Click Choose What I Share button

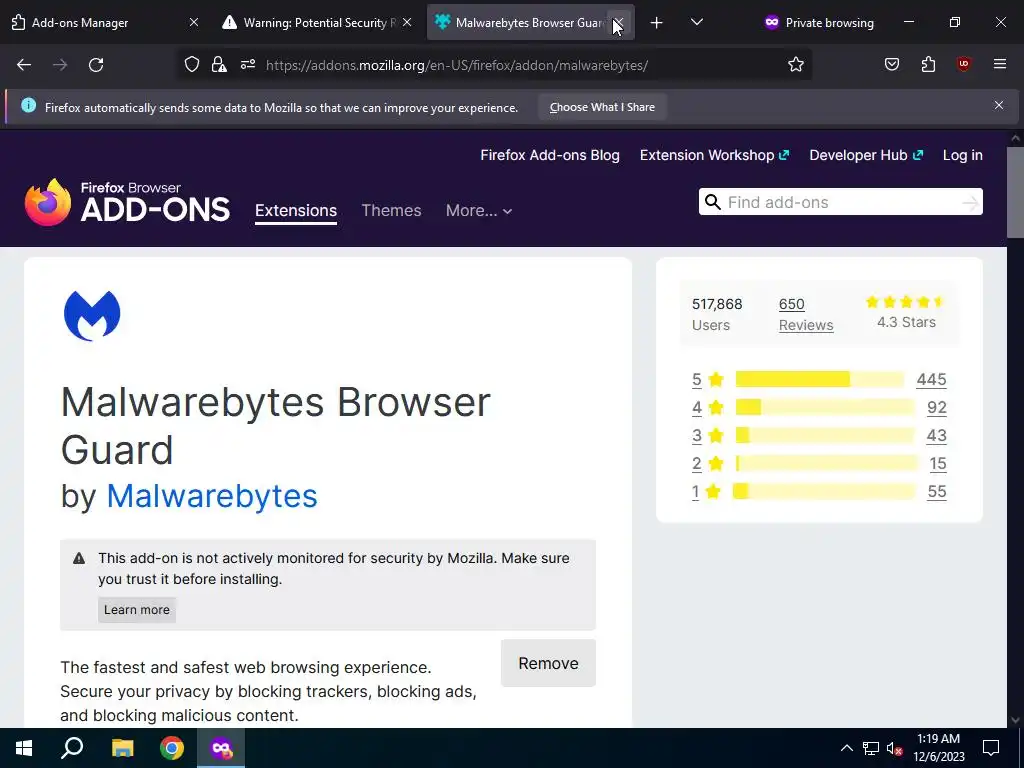click(x=602, y=107)
